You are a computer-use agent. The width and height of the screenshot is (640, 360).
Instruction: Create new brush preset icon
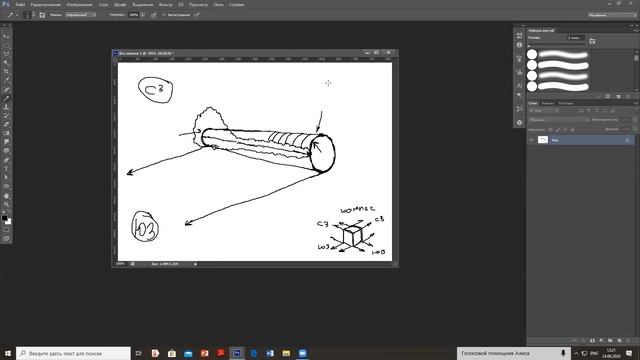[x=618, y=96]
